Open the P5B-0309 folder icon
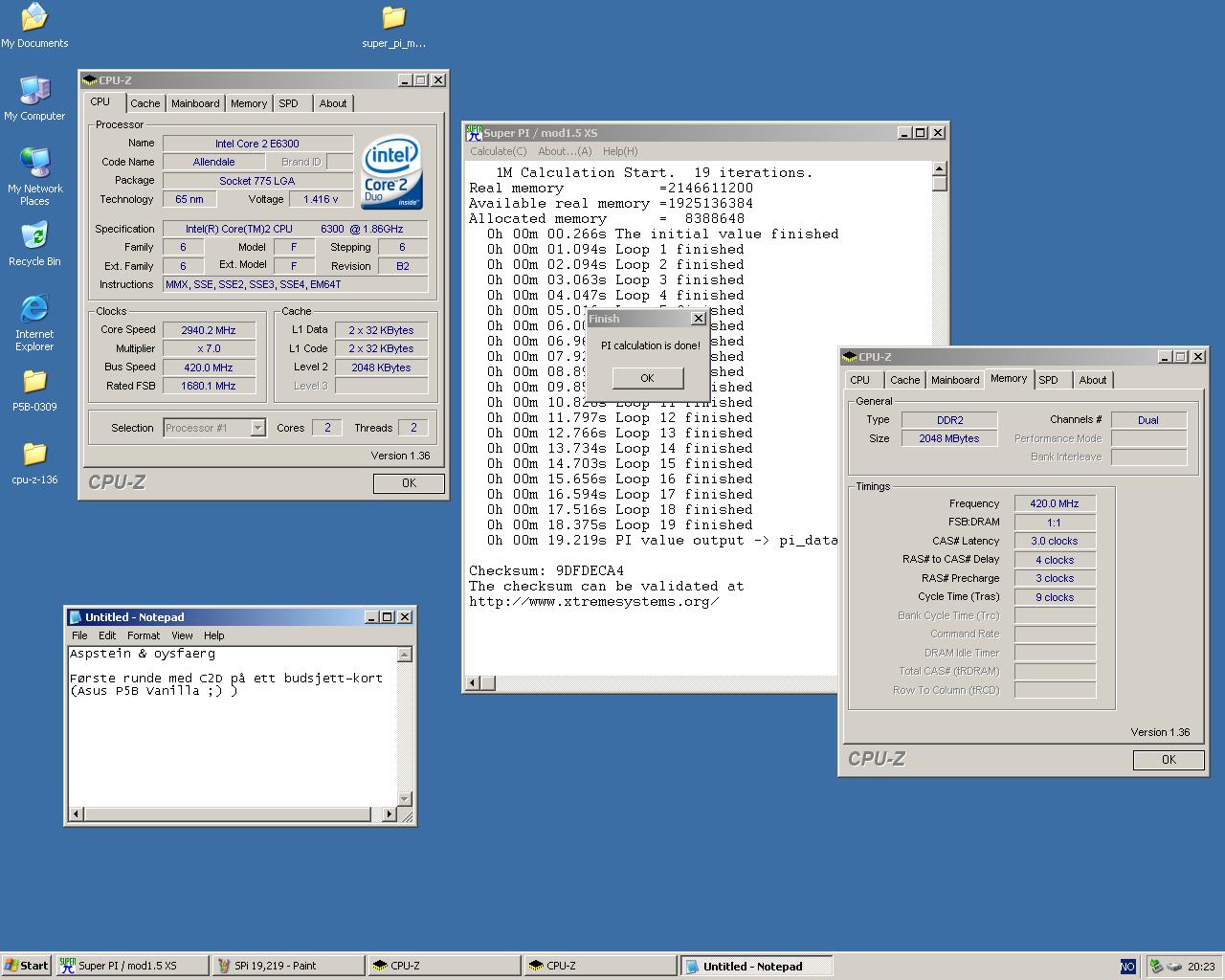 coord(34,390)
